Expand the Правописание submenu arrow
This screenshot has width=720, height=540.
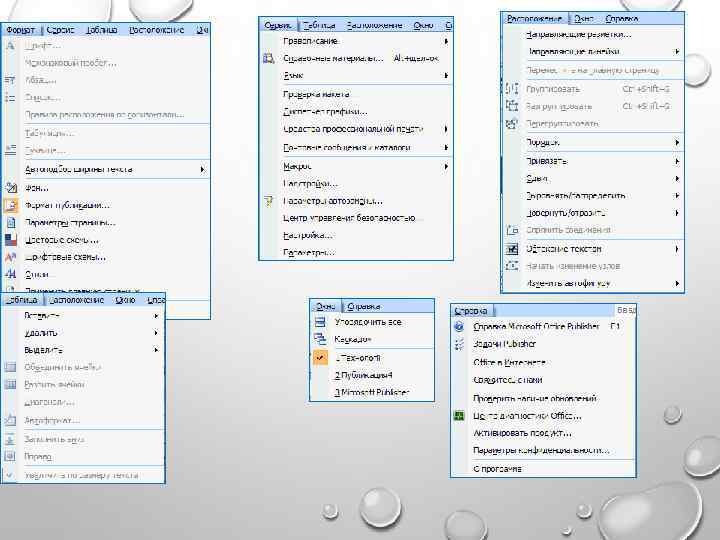pos(446,41)
